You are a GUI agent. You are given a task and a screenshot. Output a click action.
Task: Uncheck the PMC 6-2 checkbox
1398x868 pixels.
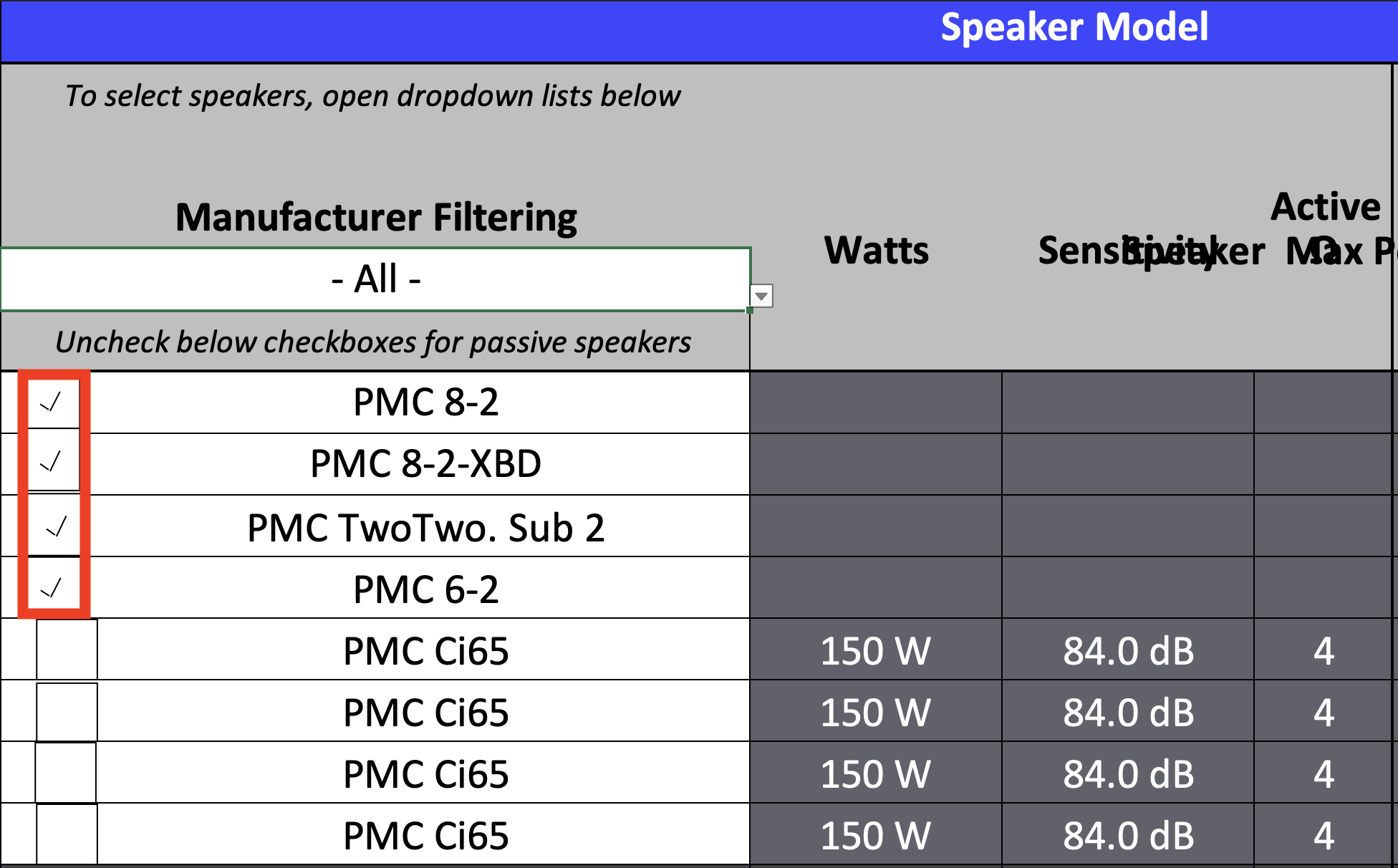[53, 588]
